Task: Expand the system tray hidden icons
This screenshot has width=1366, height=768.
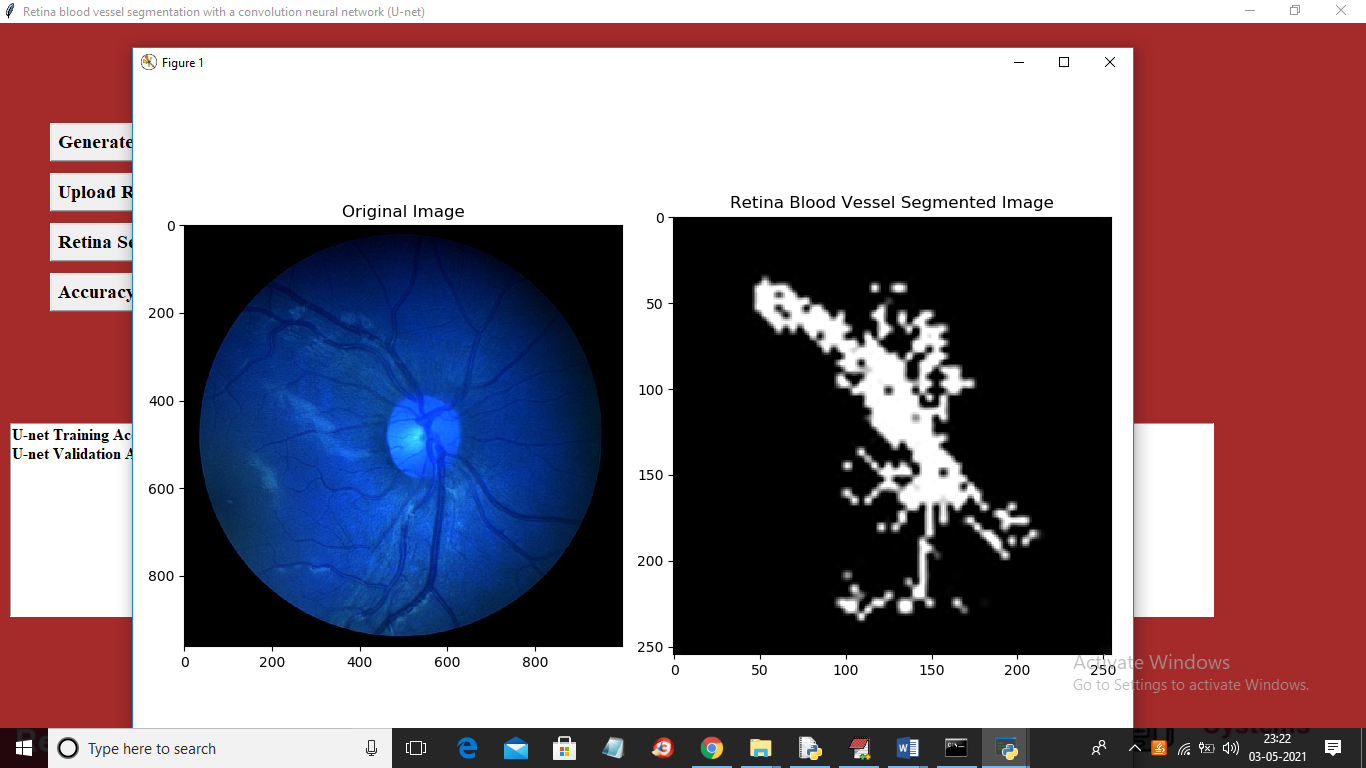Action: pyautogui.click(x=1135, y=748)
